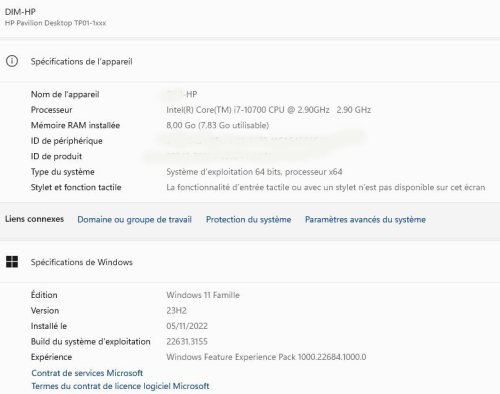
Task: Select the Spécifications de l'appareil header
Action: point(82,62)
